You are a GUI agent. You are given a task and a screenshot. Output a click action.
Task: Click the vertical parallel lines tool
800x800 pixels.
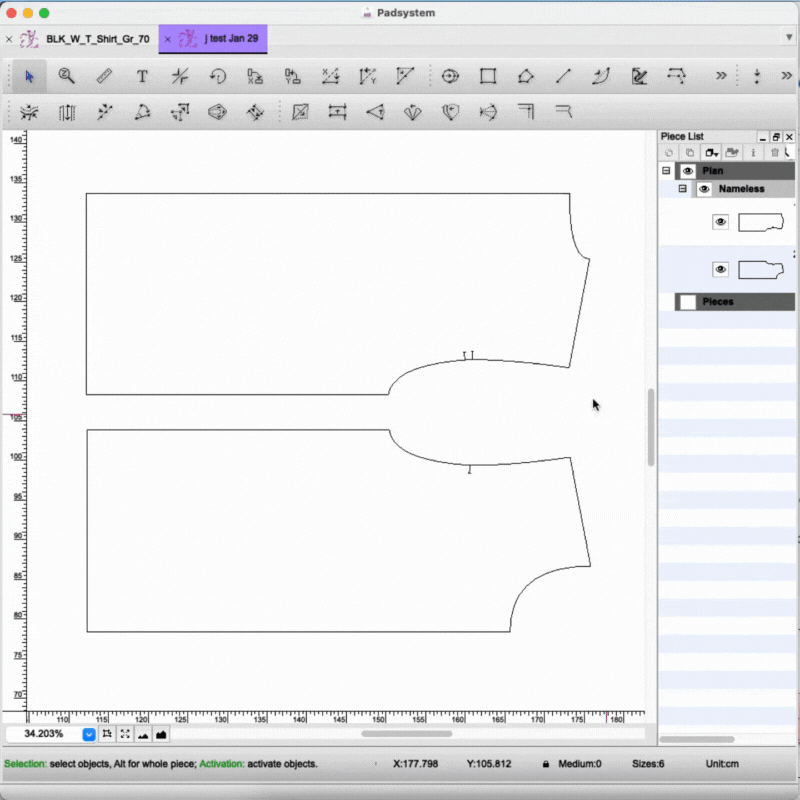coord(67,112)
